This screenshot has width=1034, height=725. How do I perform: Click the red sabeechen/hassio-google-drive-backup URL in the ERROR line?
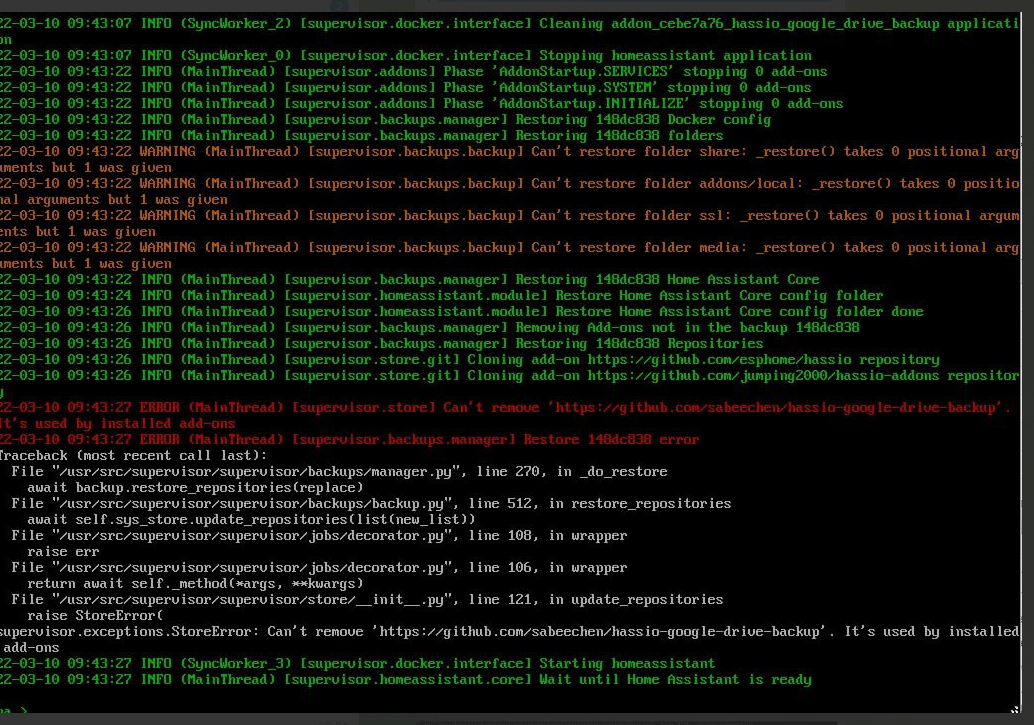(x=775, y=407)
